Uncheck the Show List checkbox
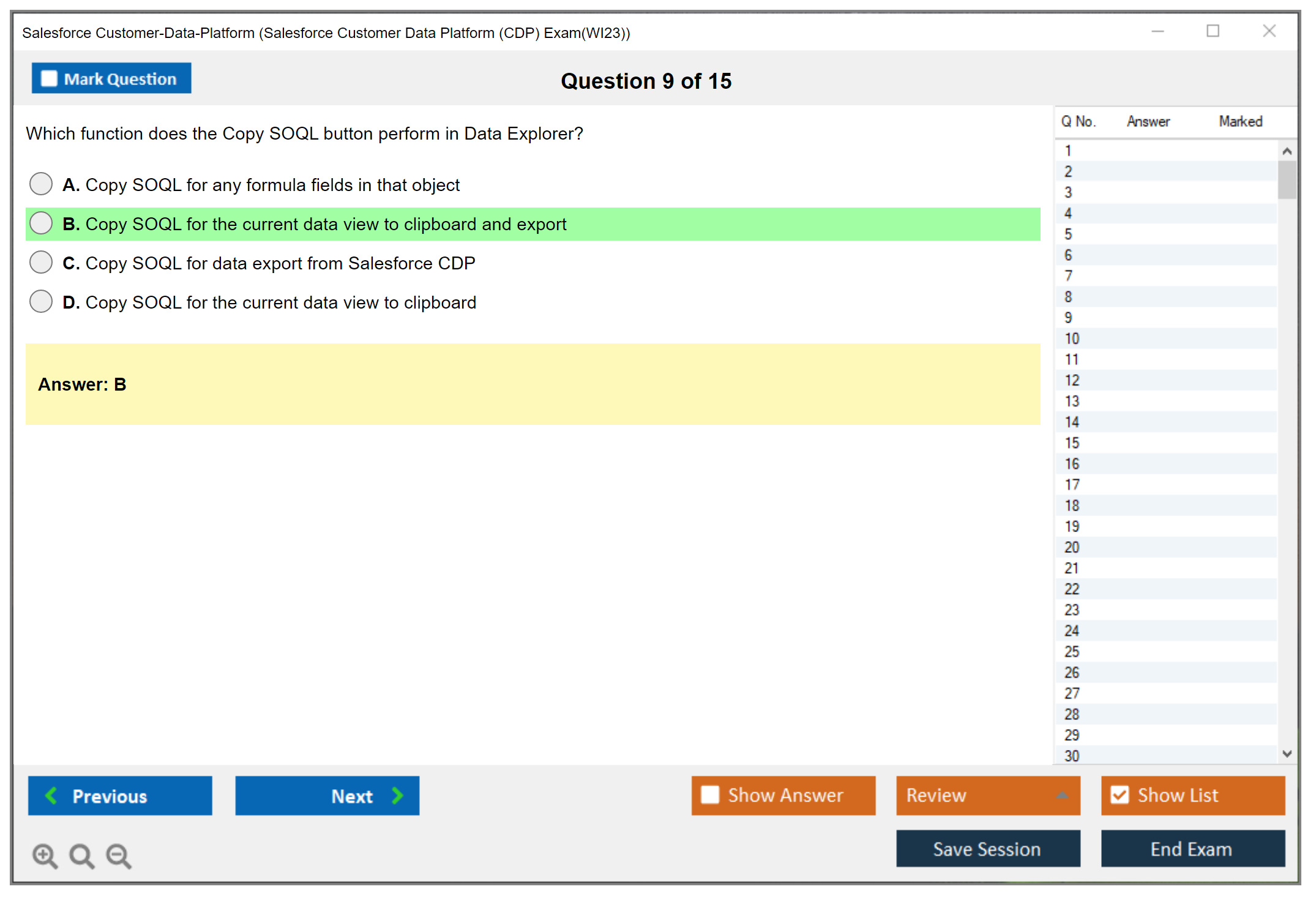 click(1120, 795)
